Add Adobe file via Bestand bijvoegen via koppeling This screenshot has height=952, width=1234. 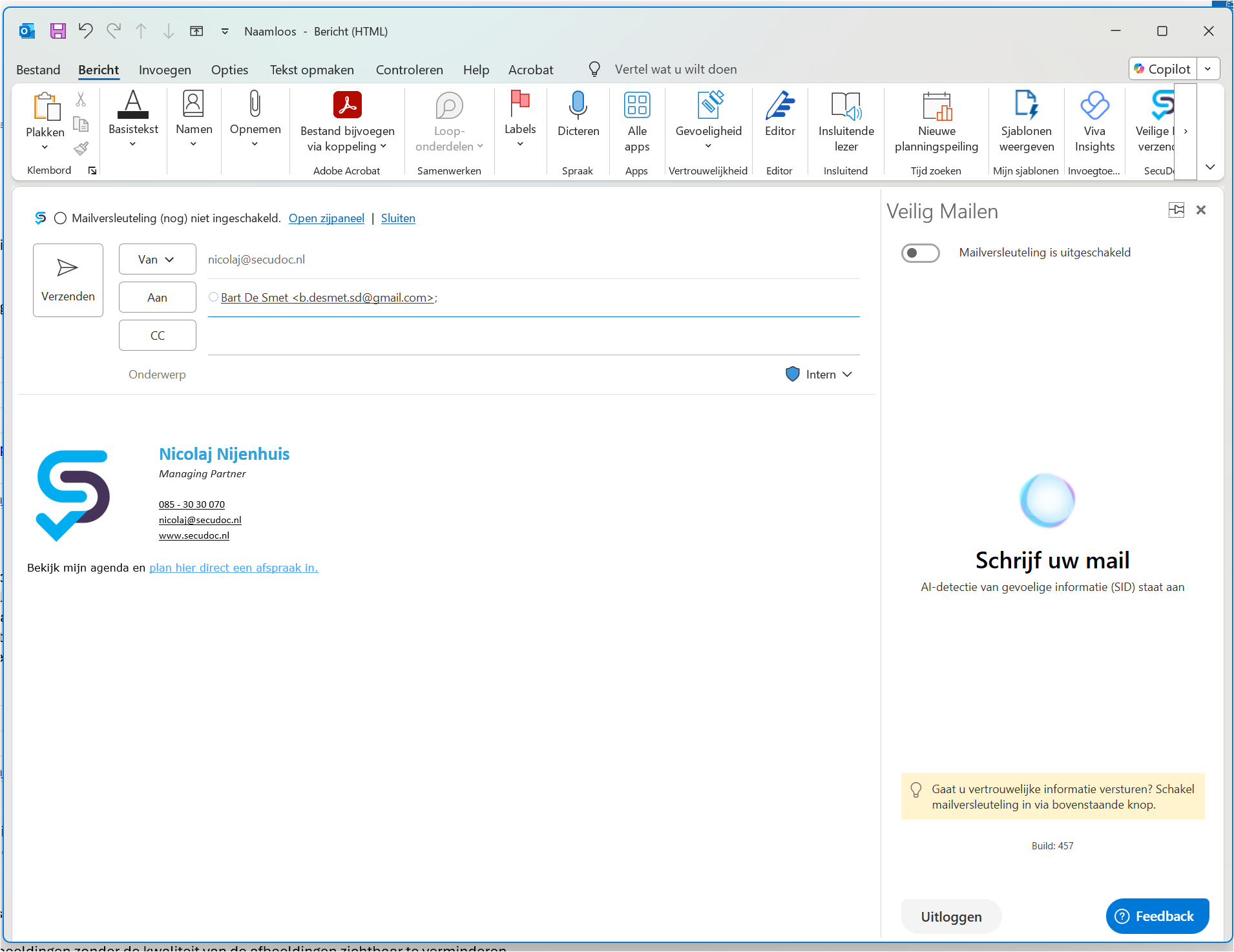[x=347, y=122]
